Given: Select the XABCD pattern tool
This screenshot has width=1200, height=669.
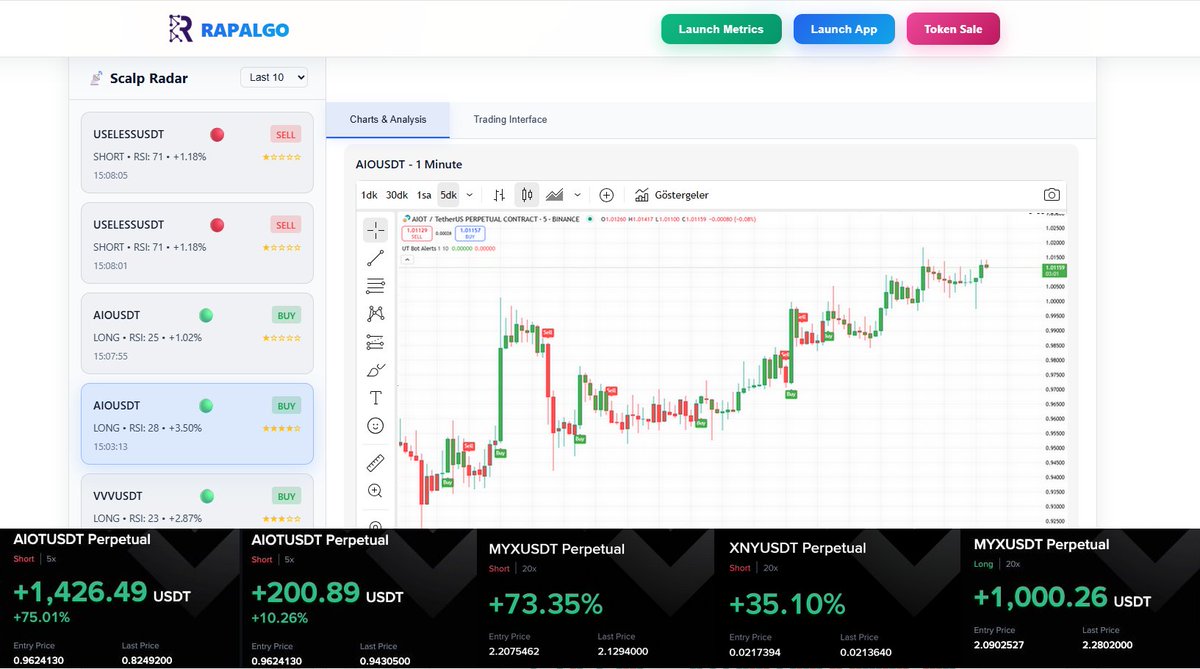Looking at the screenshot, I should pyautogui.click(x=375, y=314).
